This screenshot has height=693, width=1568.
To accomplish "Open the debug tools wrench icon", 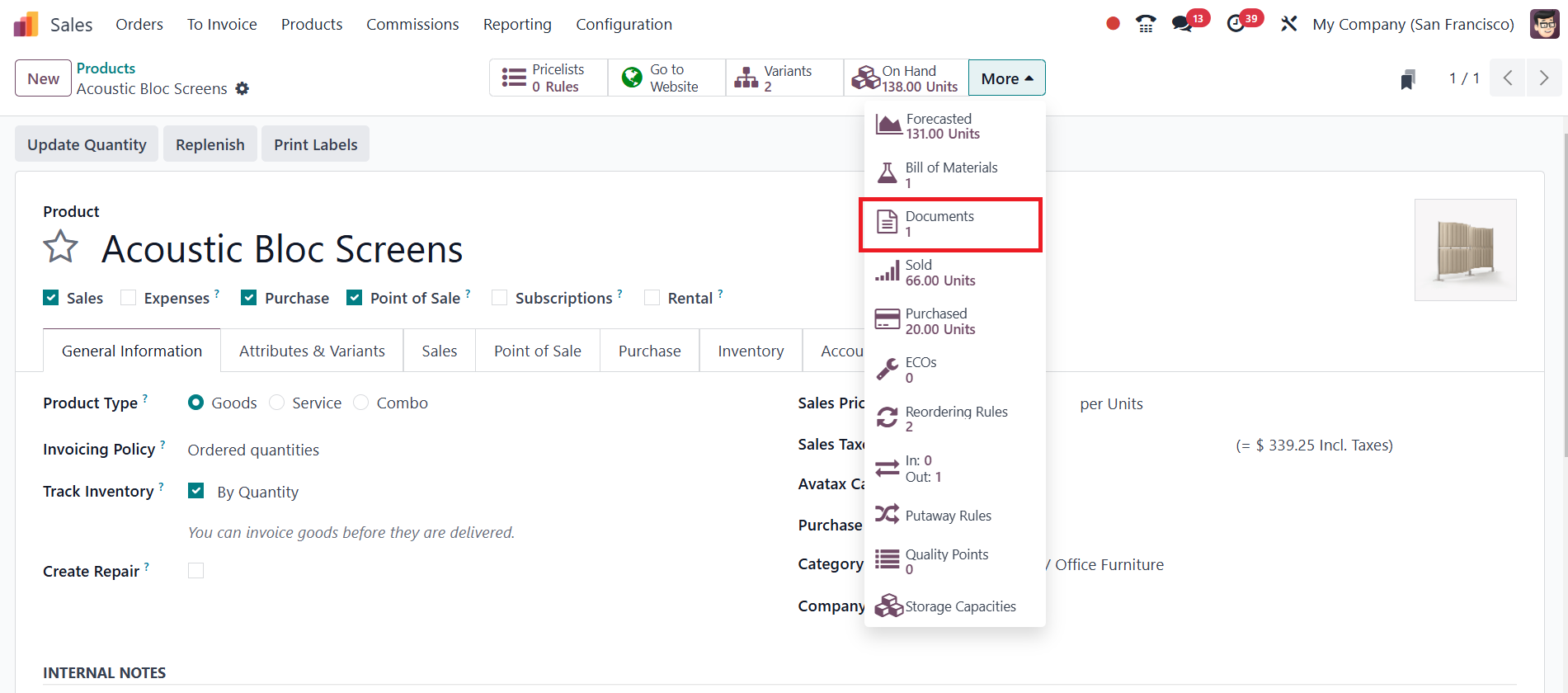I will pyautogui.click(x=1288, y=24).
